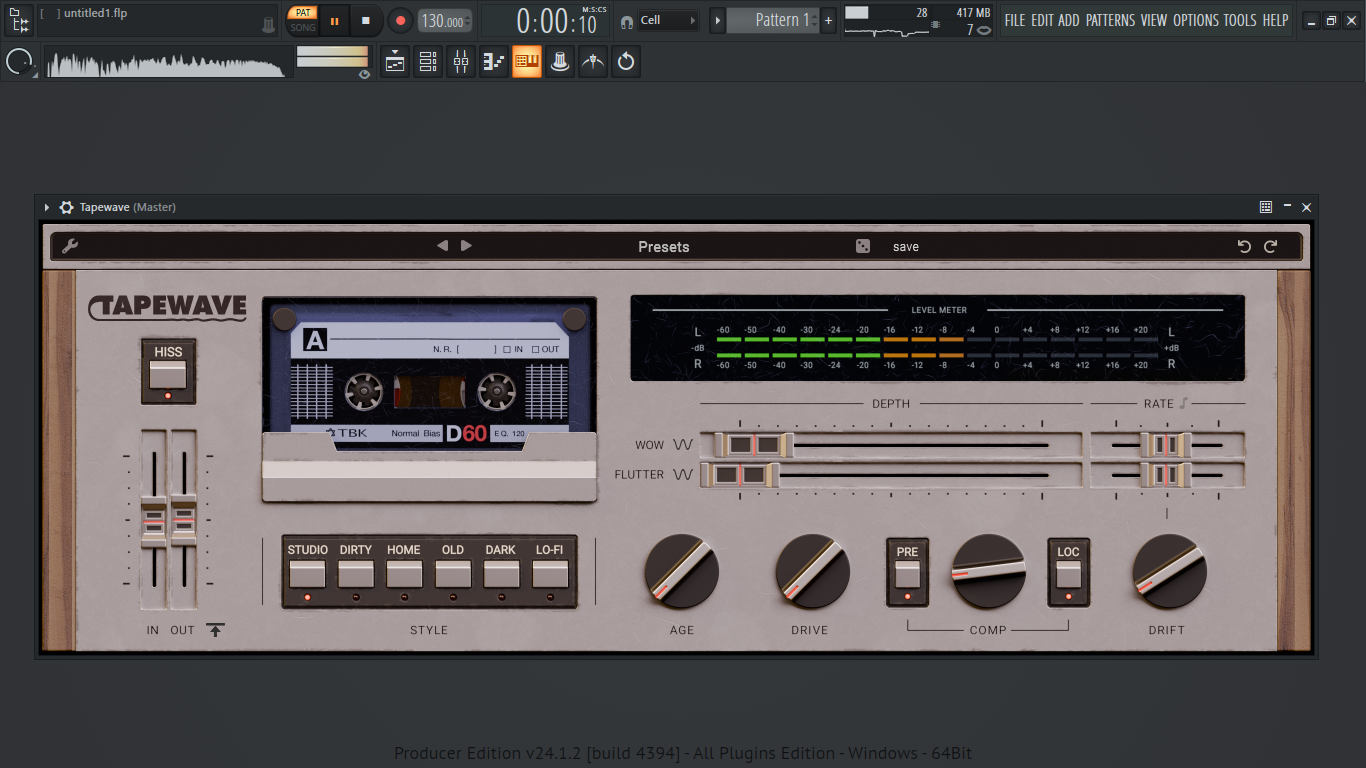
Task: Open the PATTERNS menu
Action: (1111, 20)
